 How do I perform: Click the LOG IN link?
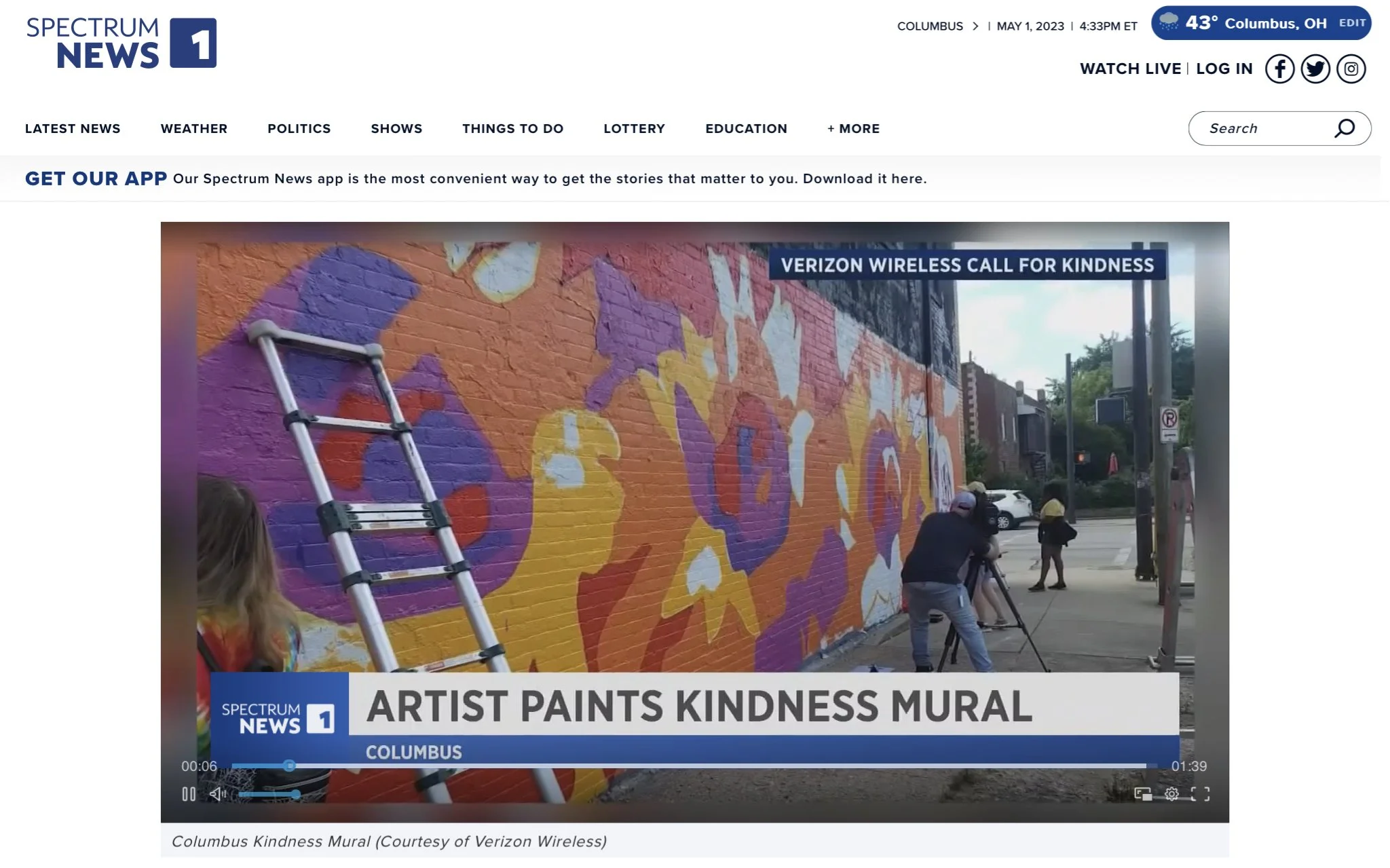[x=1224, y=69]
